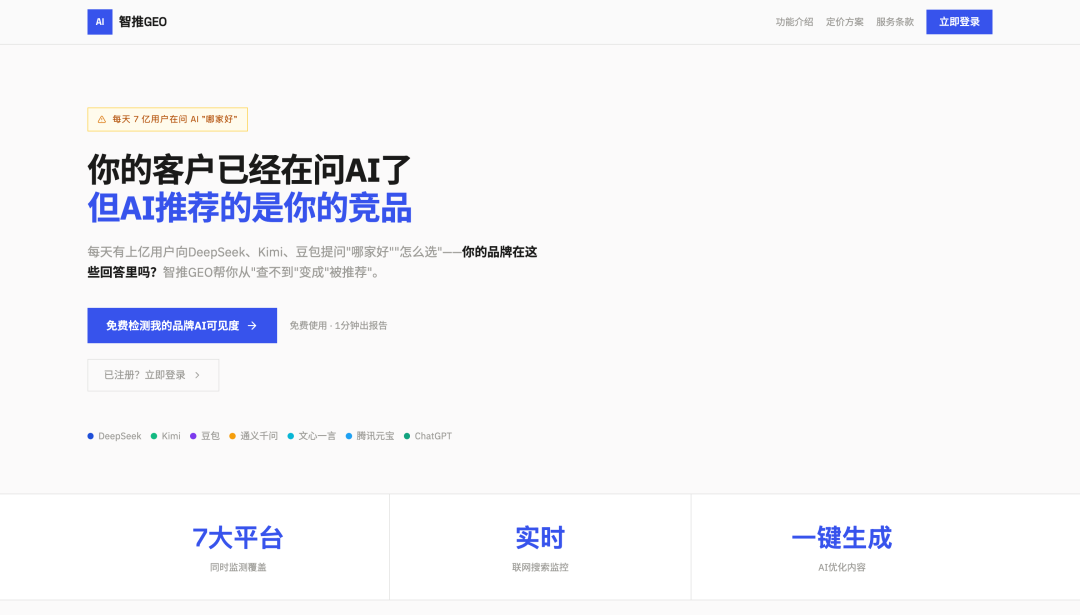The image size is (1080, 615).
Task: Click the blue AI logo icon
Action: (x=100, y=22)
